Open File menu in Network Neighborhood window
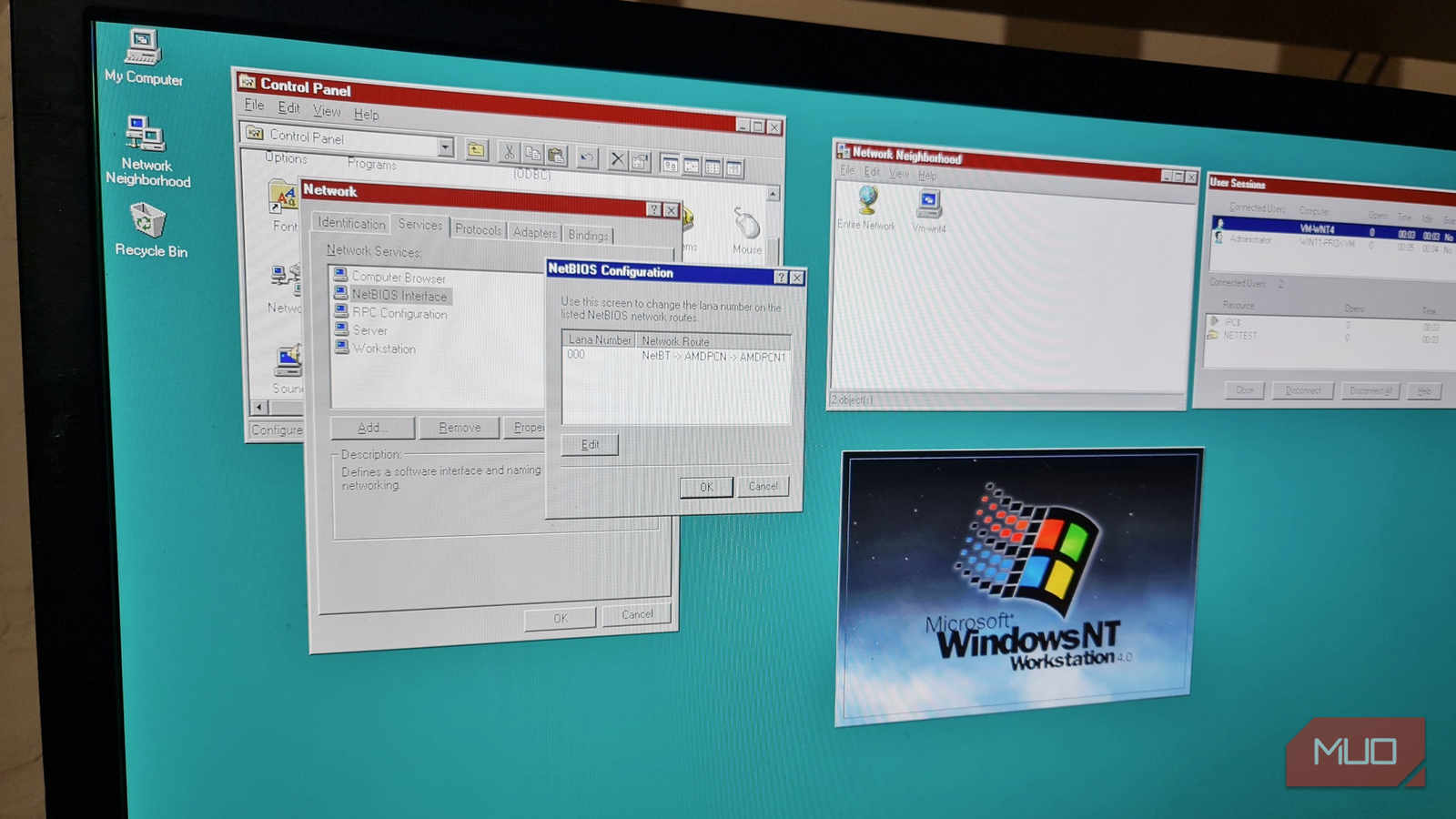 pyautogui.click(x=847, y=170)
